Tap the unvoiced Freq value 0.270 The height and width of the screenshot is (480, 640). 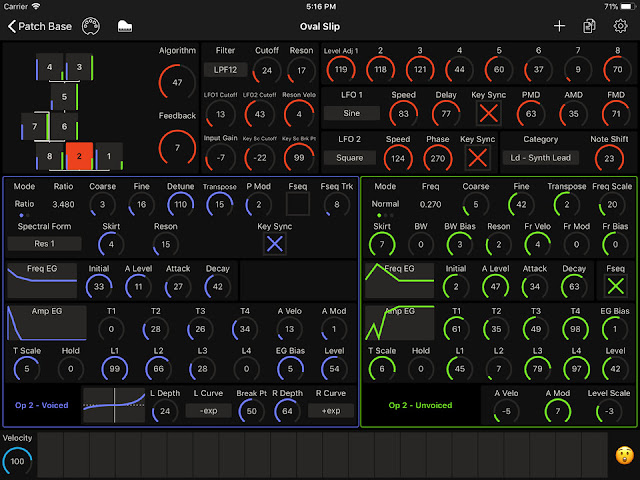(430, 204)
